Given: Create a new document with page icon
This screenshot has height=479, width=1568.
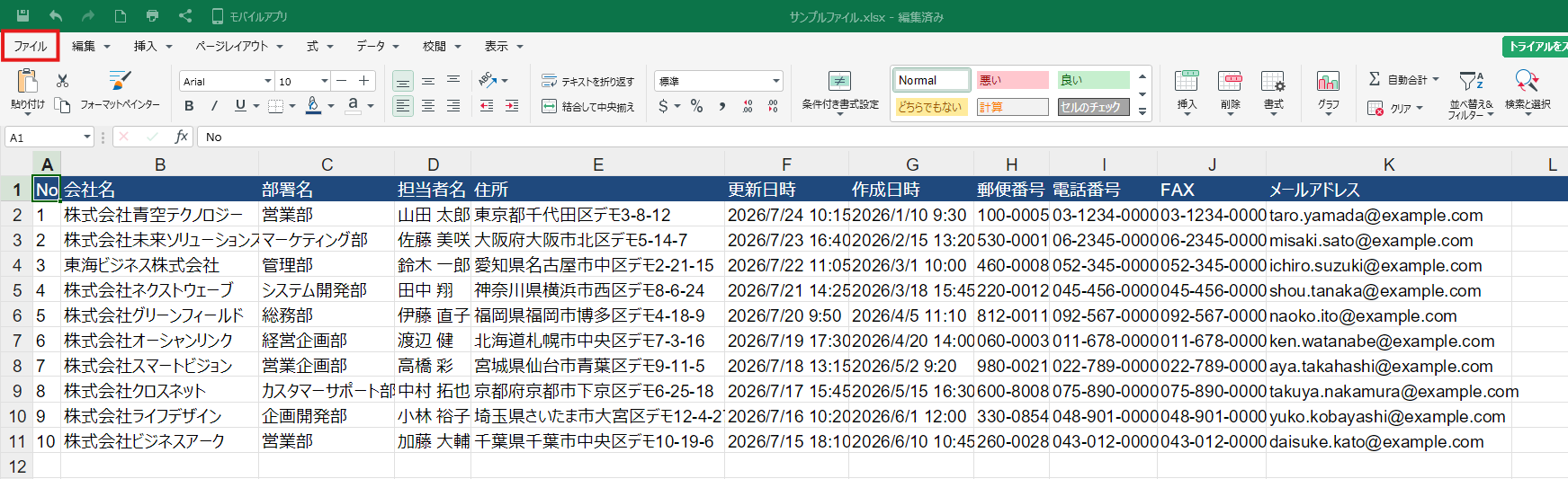Looking at the screenshot, I should 120,16.
